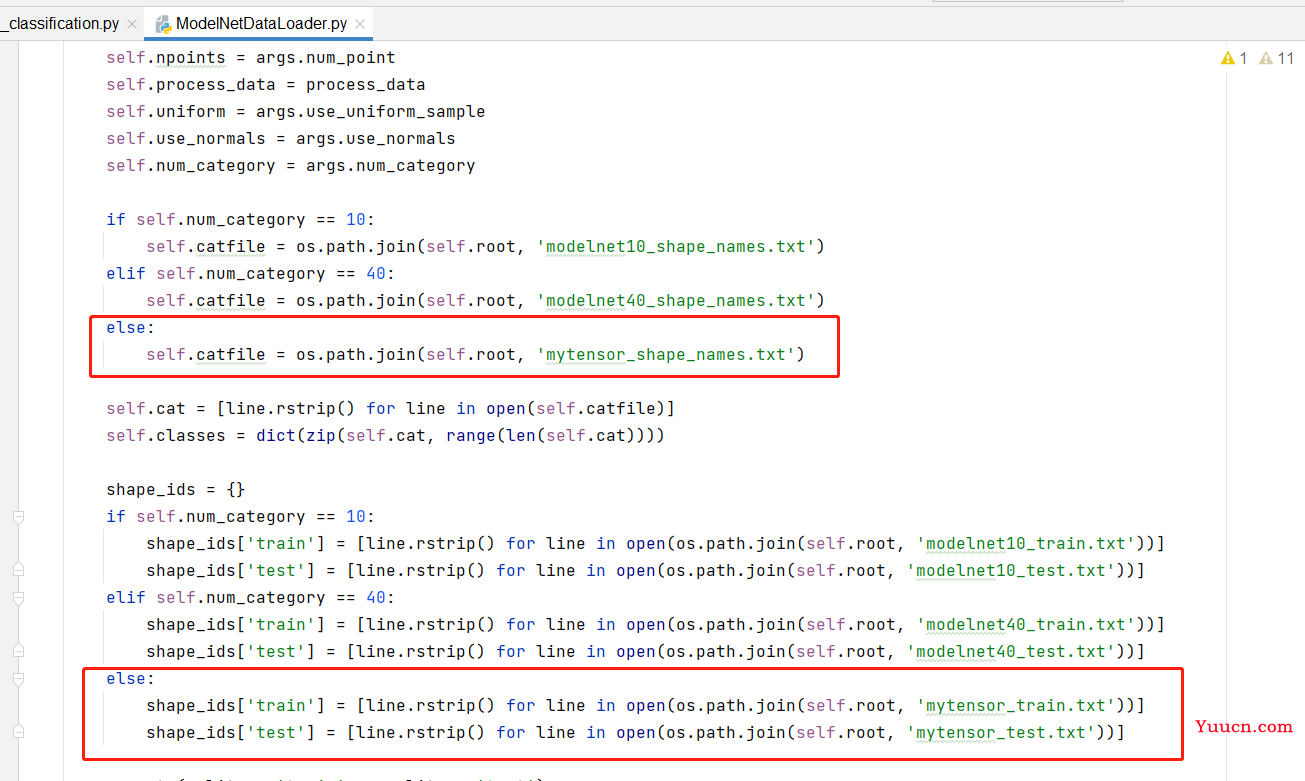Select the ModelNetDataLoader.py editor tab
1305x781 pixels.
(261, 23)
